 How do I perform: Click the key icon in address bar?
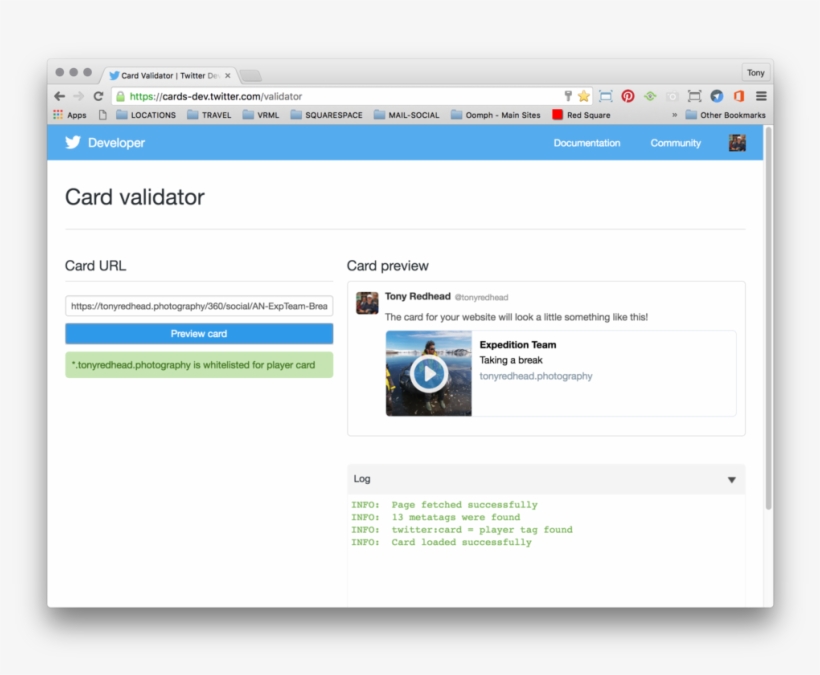tap(568, 96)
